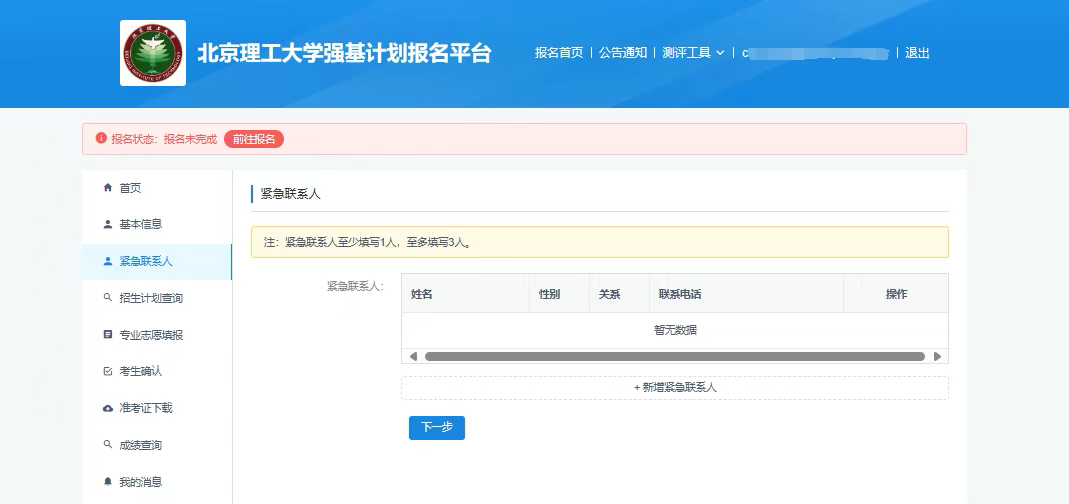Click the table scrollbar right arrow
Viewport: 1069px width, 504px height.
coord(937,357)
